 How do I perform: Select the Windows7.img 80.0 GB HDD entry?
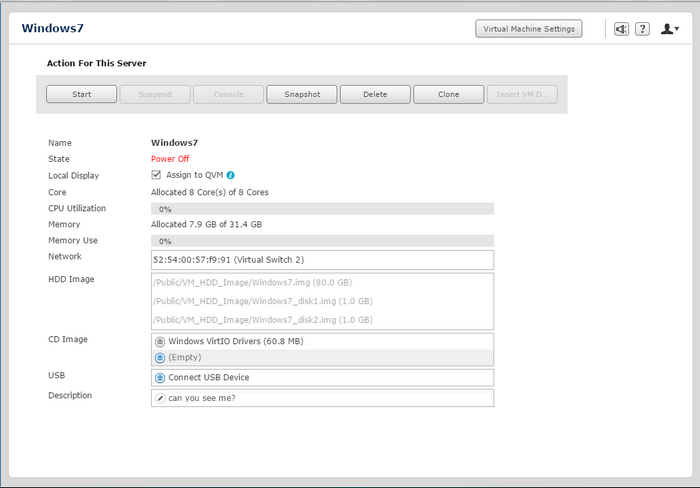(x=252, y=282)
